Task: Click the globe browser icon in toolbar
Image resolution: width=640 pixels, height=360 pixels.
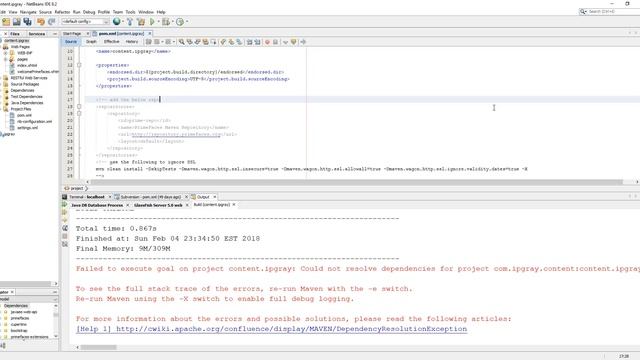Action: (x=117, y=22)
